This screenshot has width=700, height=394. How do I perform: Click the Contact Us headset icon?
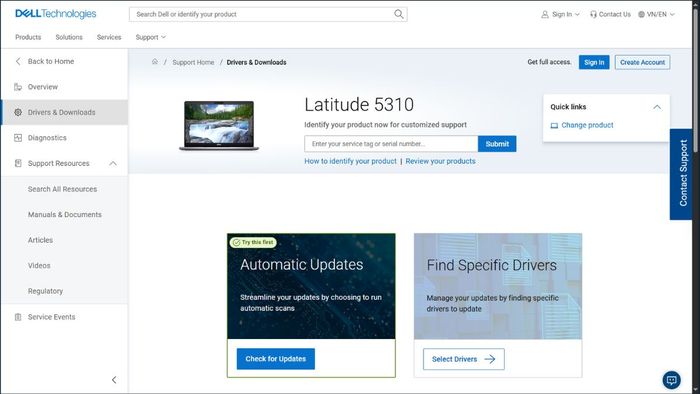tap(593, 14)
